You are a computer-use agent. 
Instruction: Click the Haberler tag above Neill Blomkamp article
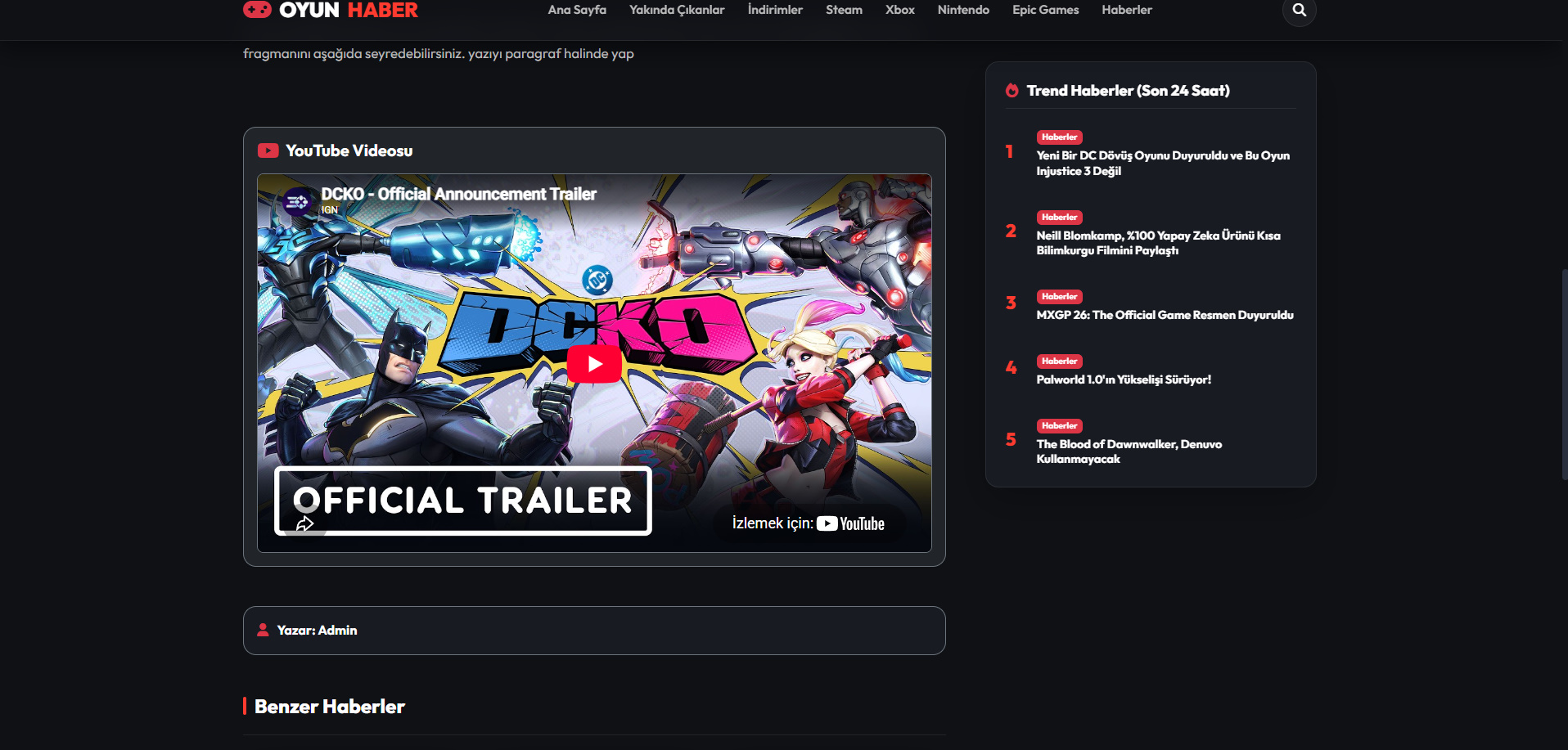point(1059,218)
